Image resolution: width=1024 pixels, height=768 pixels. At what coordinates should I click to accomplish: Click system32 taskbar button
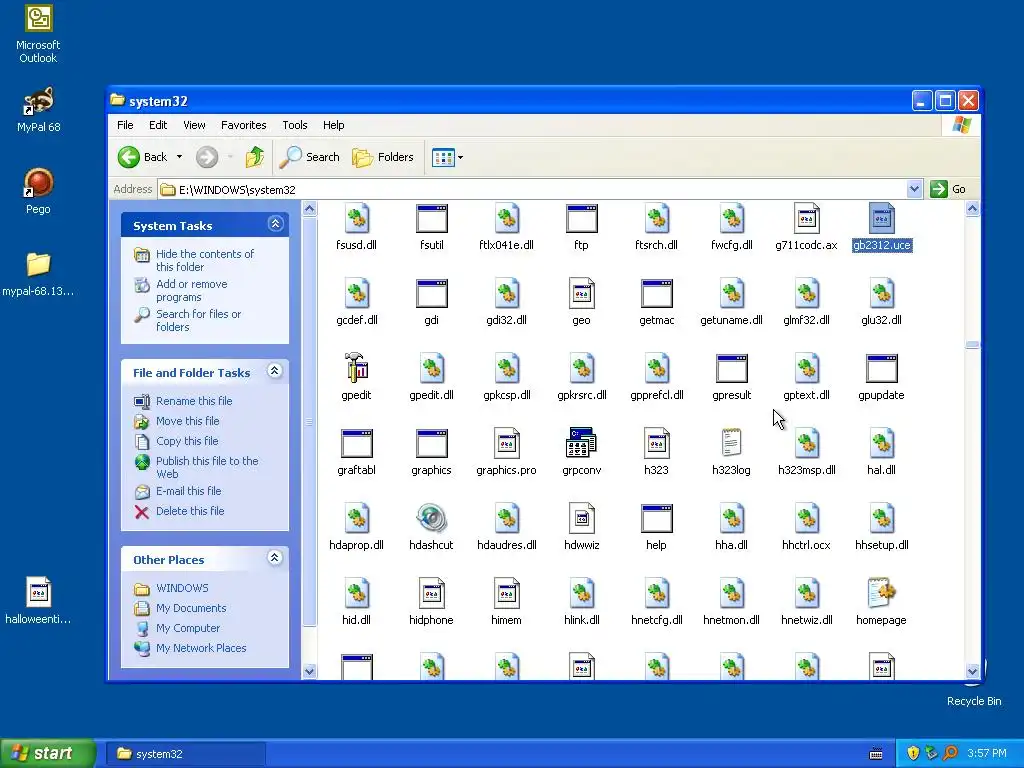pyautogui.click(x=185, y=754)
